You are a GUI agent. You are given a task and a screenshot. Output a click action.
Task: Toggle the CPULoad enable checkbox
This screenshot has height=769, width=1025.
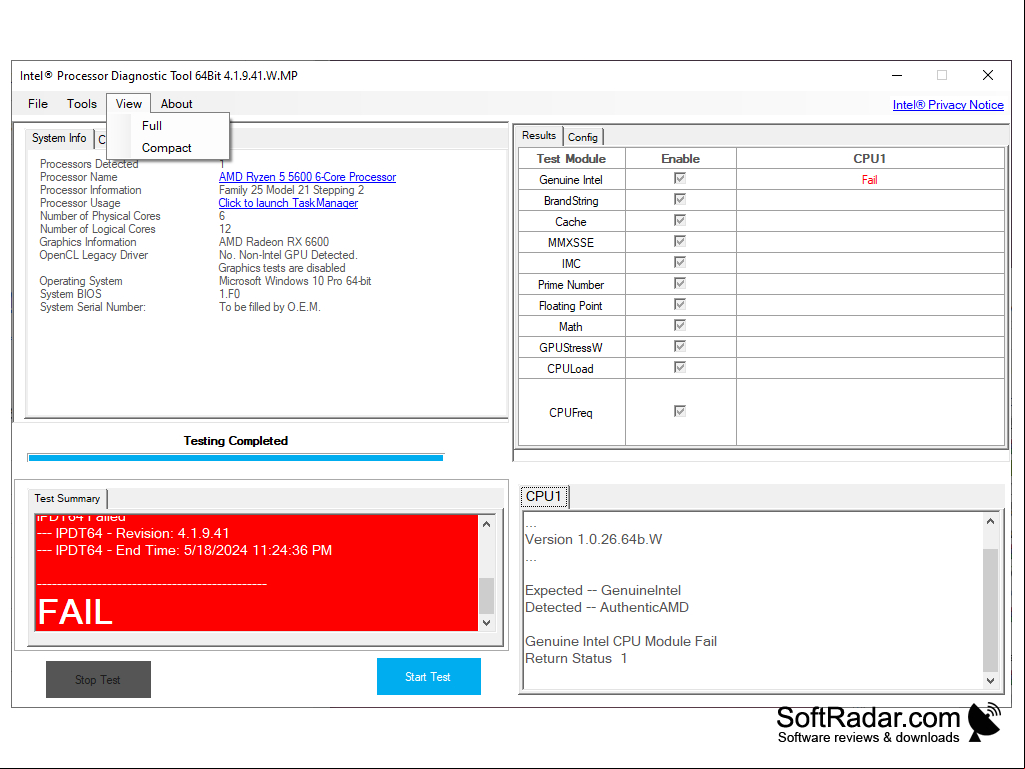point(680,367)
